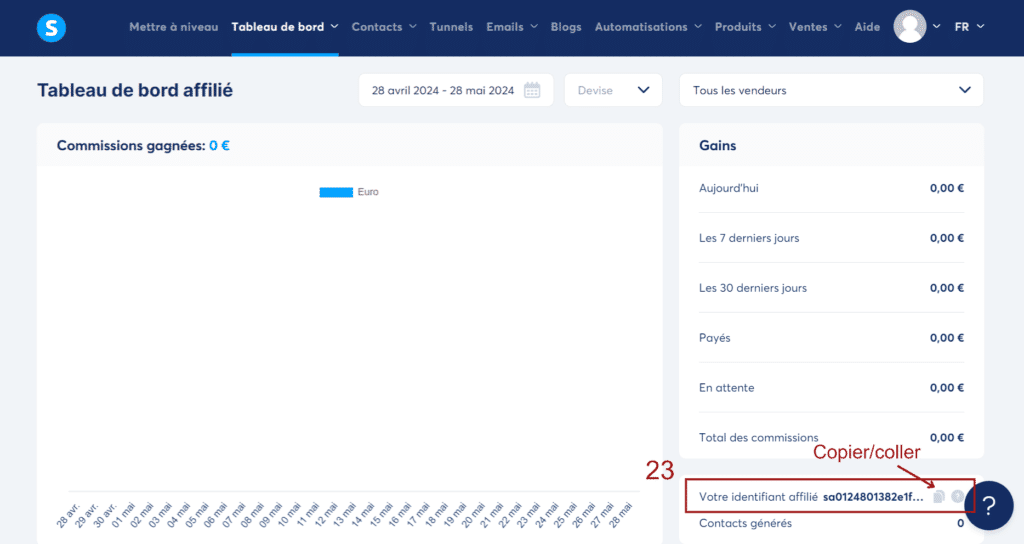This screenshot has width=1024, height=544.
Task: Open the FR language selector
Action: (x=969, y=27)
